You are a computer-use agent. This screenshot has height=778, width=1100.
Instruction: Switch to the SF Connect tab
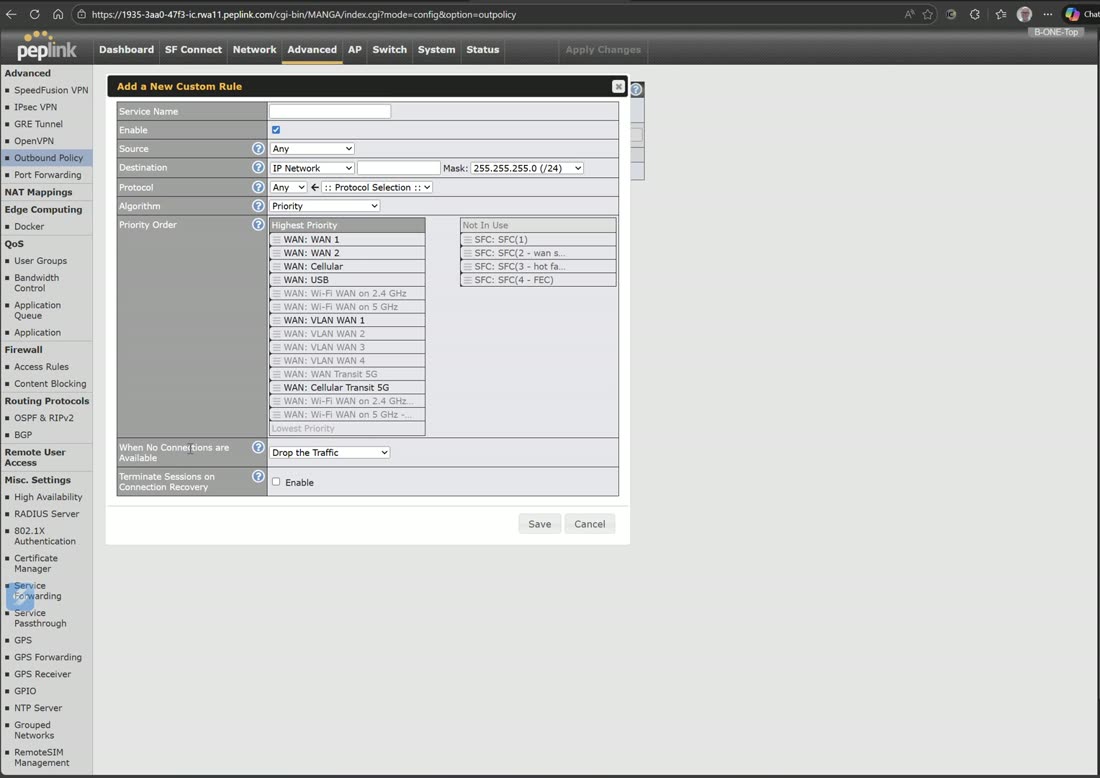tap(193, 50)
